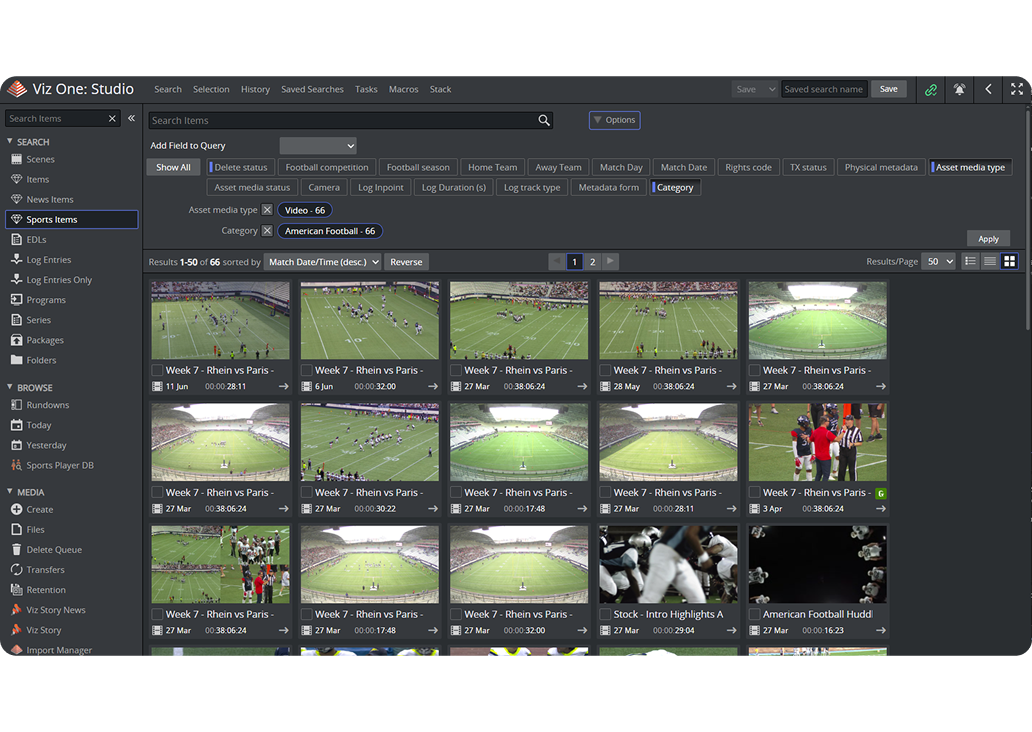Open the notifications bell
The width and height of the screenshot is (1032, 732).
pos(960,90)
